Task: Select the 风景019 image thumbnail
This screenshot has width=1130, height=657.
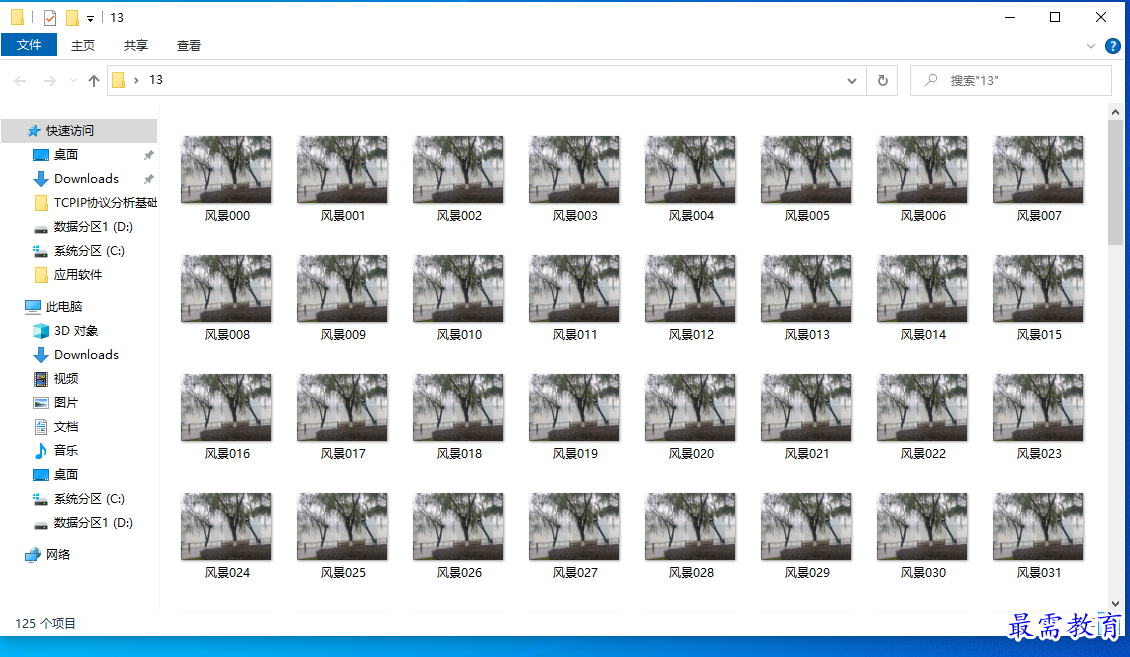Action: [x=574, y=407]
